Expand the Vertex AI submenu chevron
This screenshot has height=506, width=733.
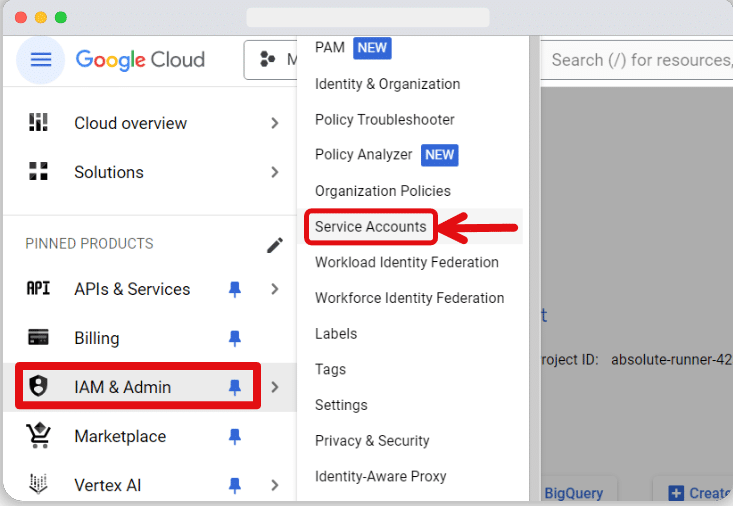pos(275,485)
